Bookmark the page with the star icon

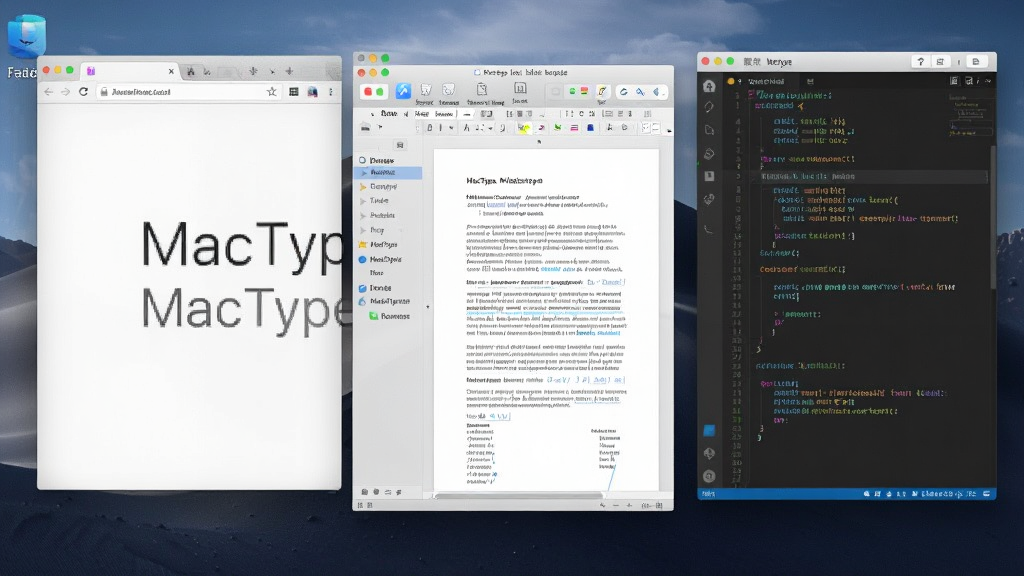pyautogui.click(x=272, y=92)
